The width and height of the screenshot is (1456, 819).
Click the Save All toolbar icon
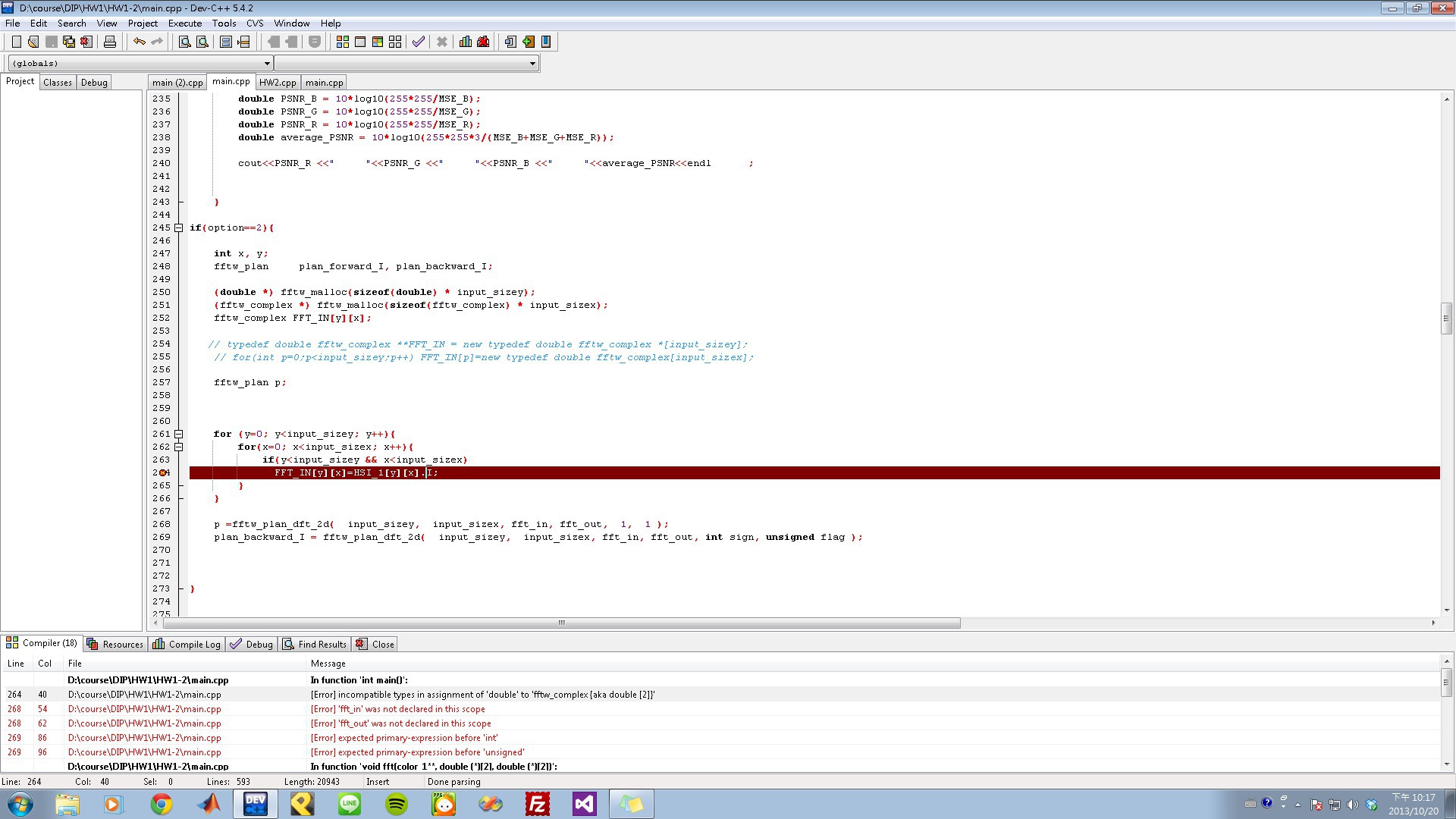pos(69,42)
